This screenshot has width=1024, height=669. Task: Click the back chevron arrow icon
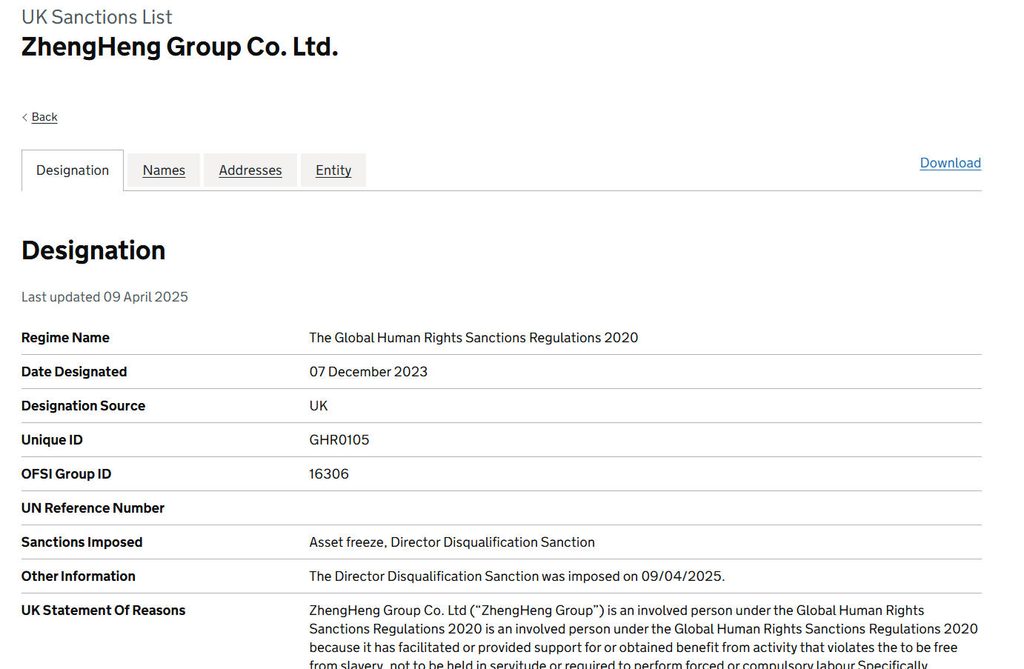coord(25,118)
